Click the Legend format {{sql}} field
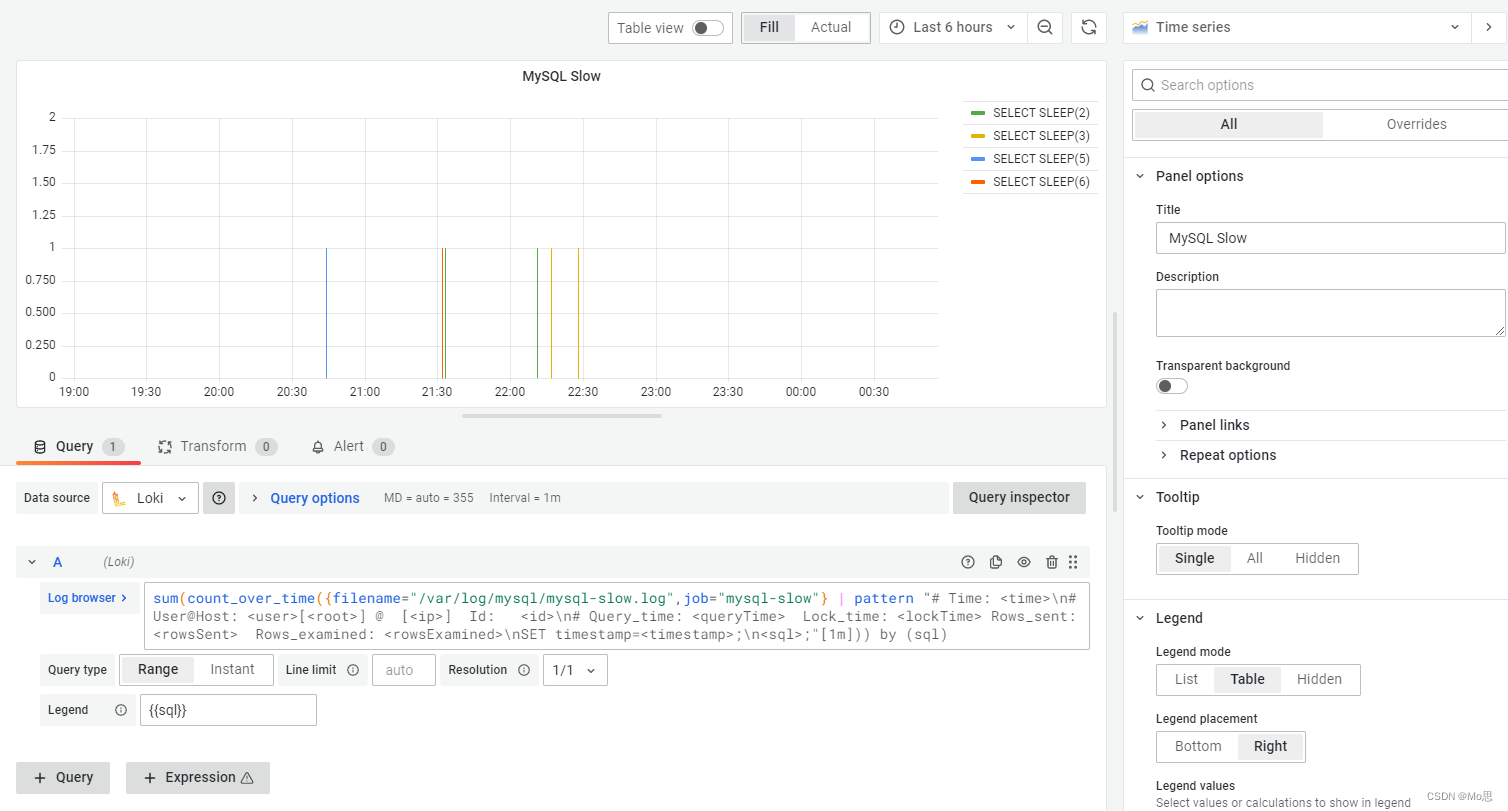The image size is (1508, 811). tap(228, 710)
